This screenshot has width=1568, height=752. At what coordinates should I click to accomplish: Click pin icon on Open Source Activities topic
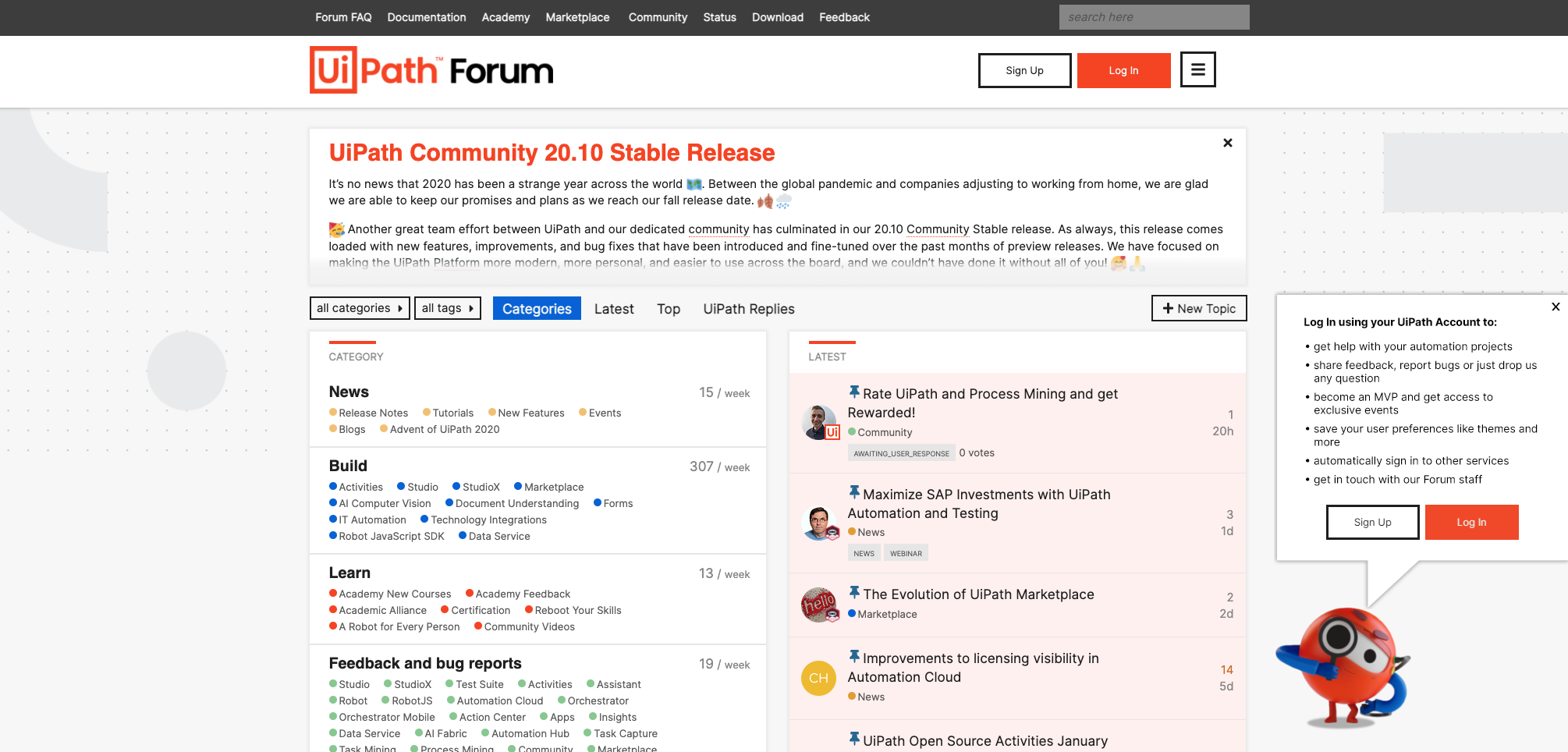coord(854,740)
